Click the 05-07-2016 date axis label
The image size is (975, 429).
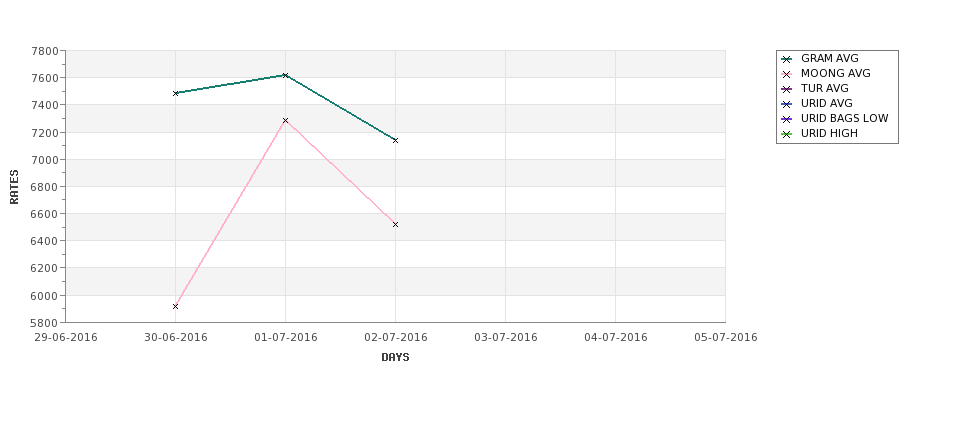(x=726, y=338)
